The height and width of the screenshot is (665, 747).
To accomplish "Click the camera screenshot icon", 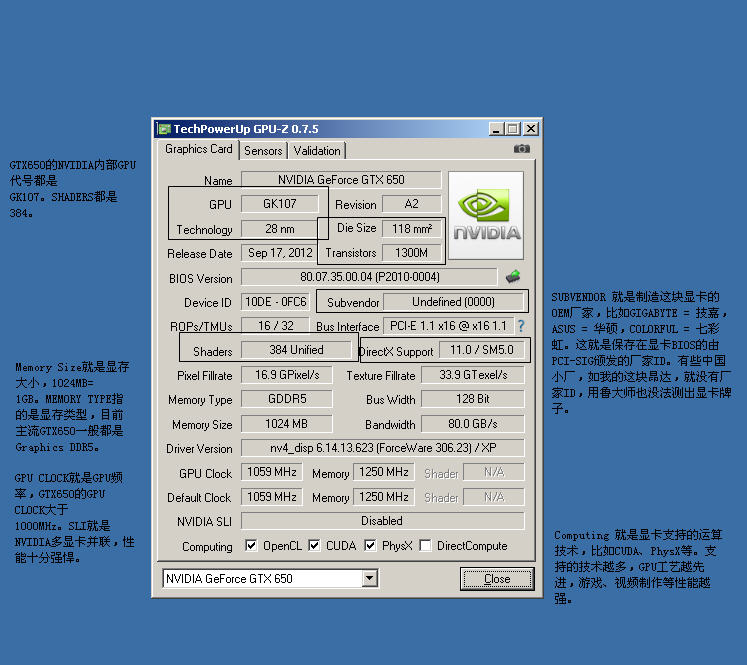I will click(522, 149).
